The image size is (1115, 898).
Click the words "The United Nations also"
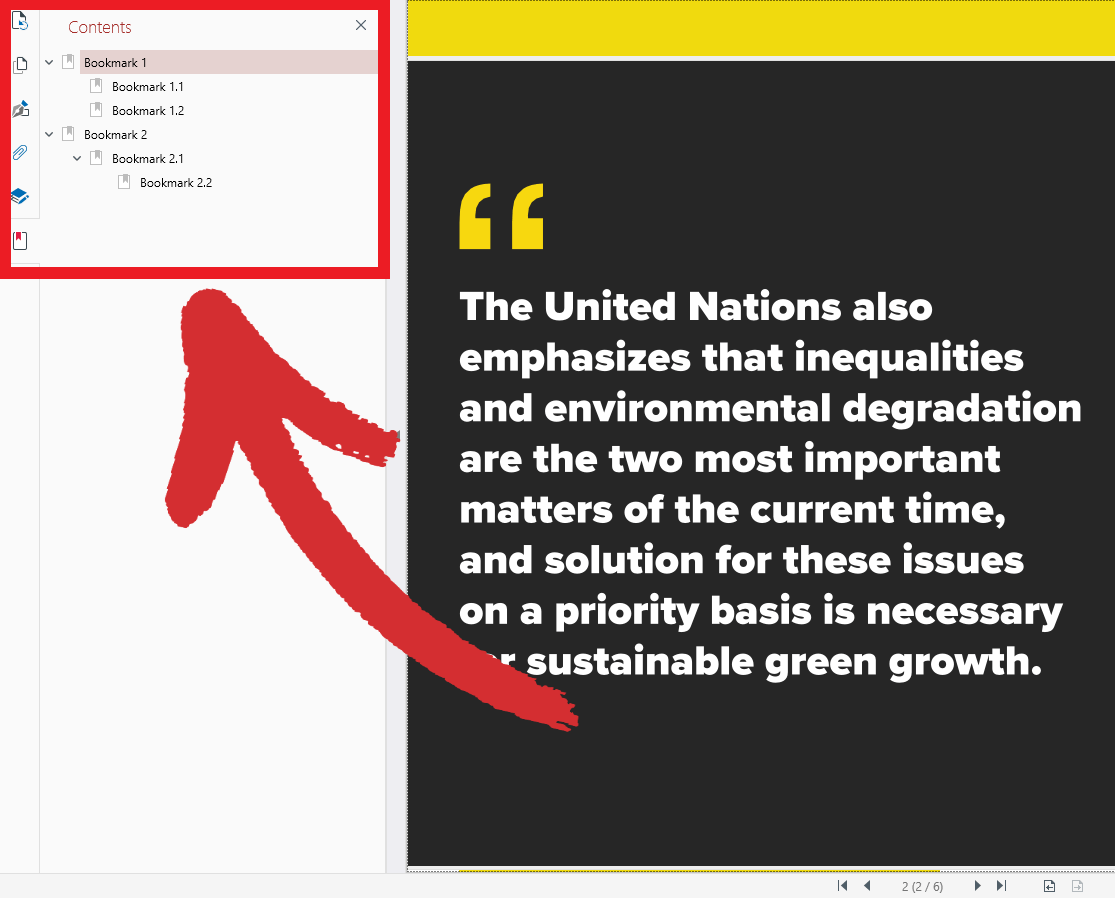point(695,307)
